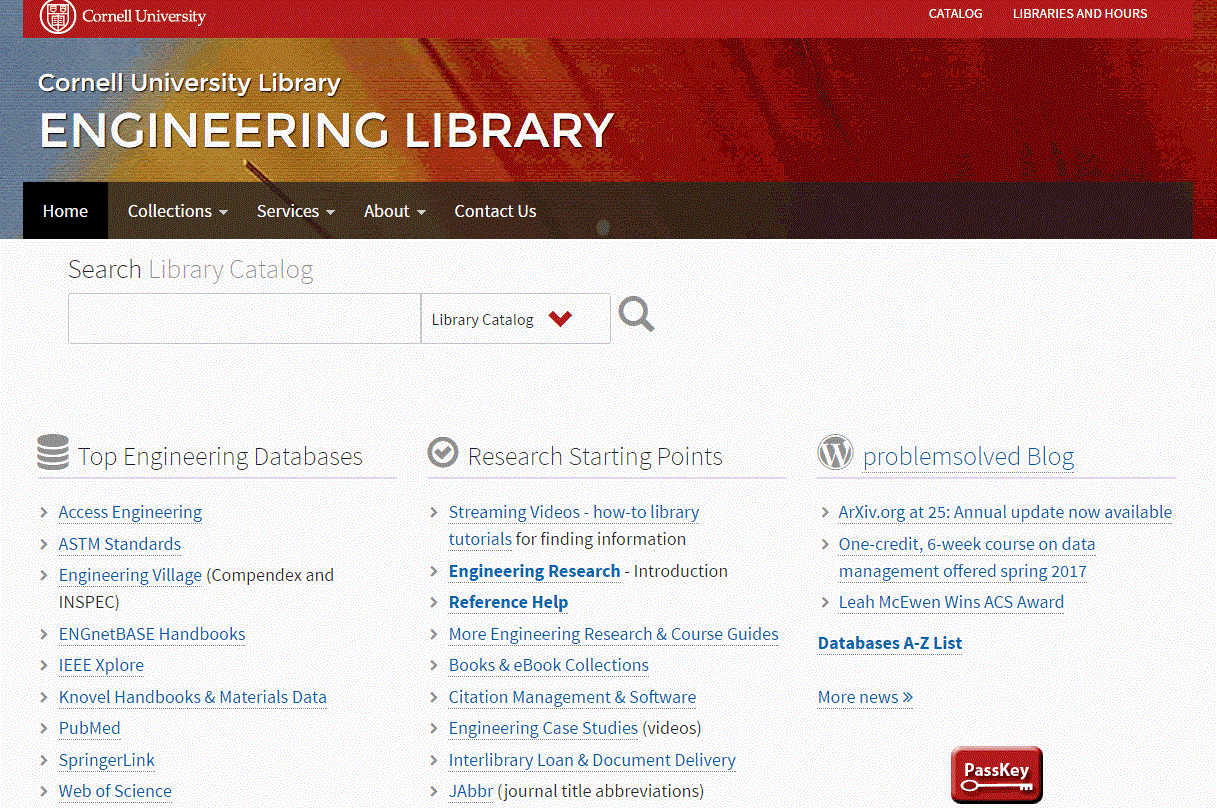Open the Collections dropdown menu
1217x808 pixels.
pos(171,211)
